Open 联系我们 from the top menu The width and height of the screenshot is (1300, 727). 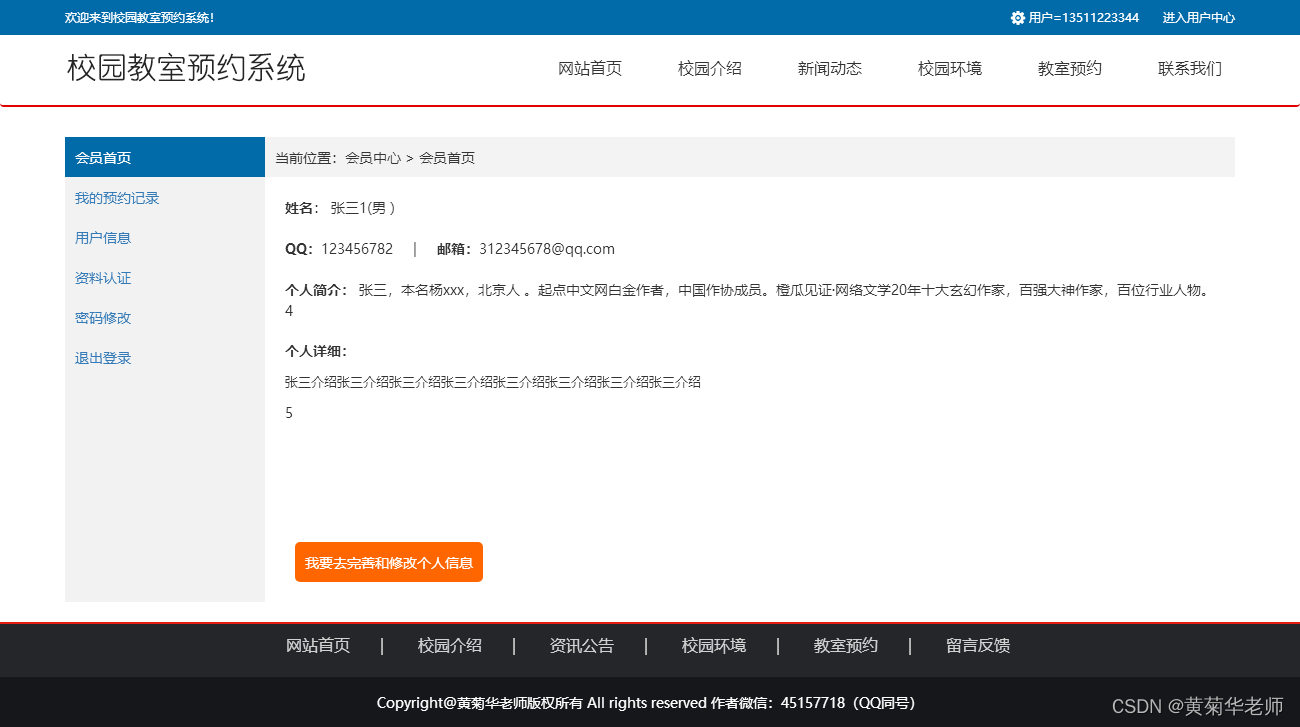click(1189, 68)
